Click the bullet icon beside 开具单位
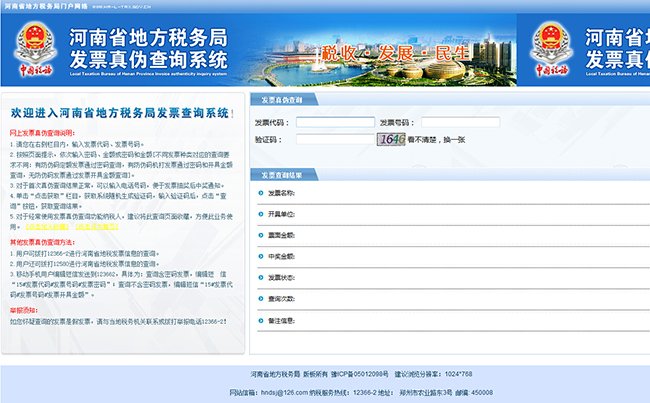Image resolution: width=650 pixels, height=403 pixels. click(261, 214)
